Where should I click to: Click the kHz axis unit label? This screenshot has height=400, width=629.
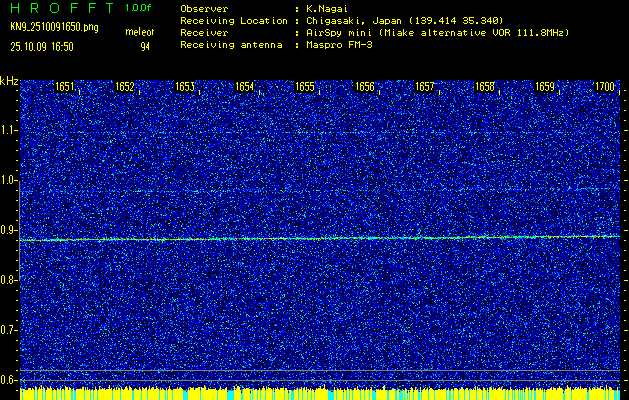pos(9,80)
